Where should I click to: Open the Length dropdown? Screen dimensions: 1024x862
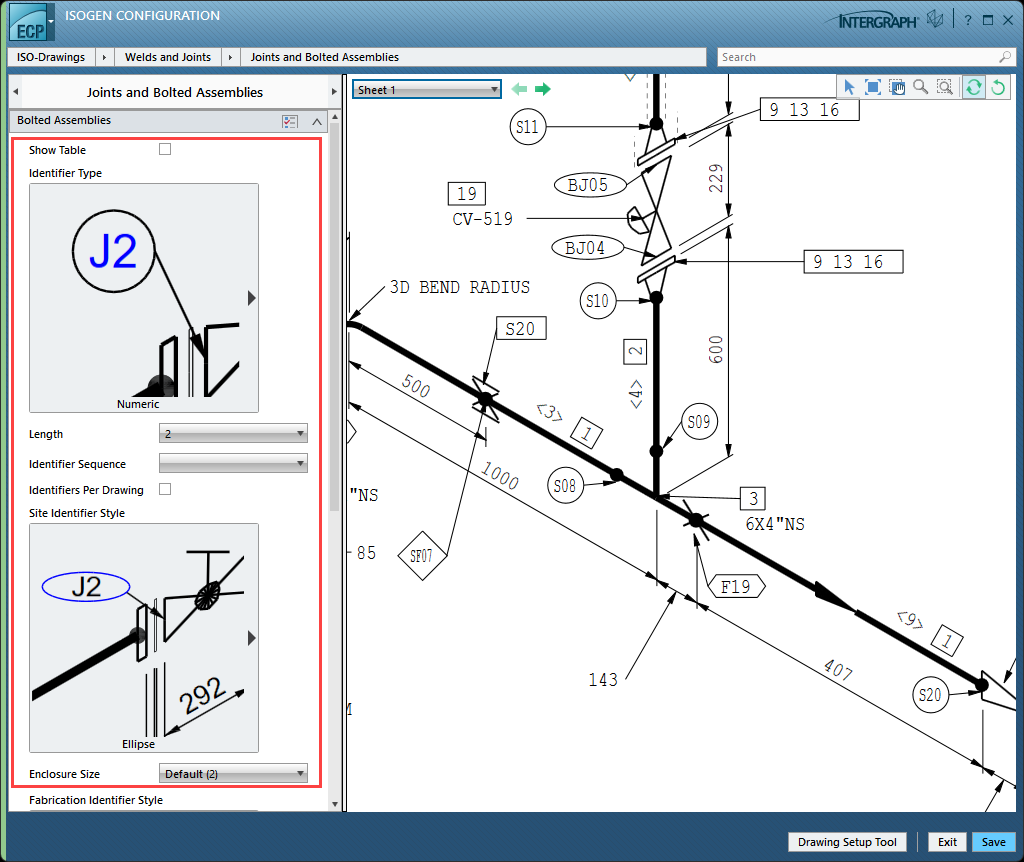(233, 434)
